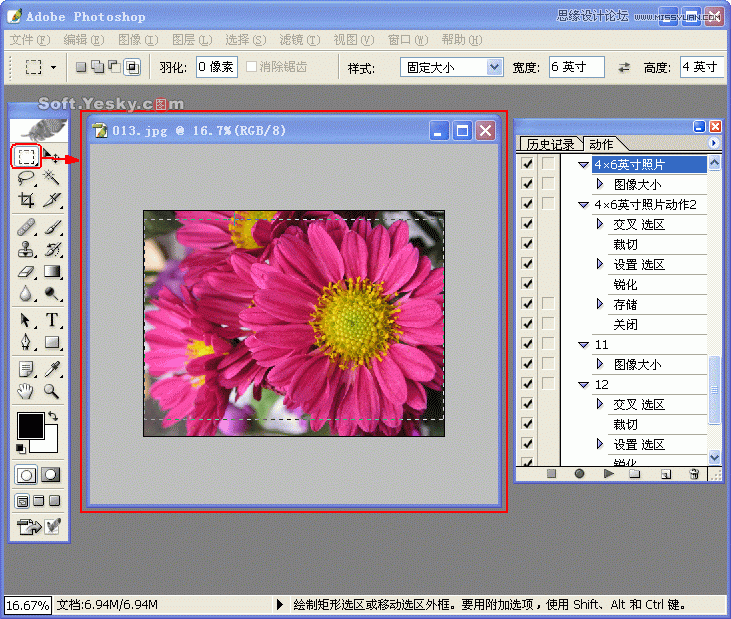Select the Magic Wand tool

pos(51,178)
